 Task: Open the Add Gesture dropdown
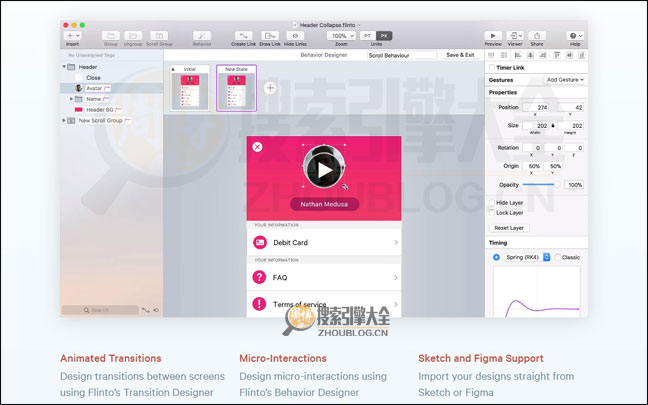pyautogui.click(x=565, y=80)
